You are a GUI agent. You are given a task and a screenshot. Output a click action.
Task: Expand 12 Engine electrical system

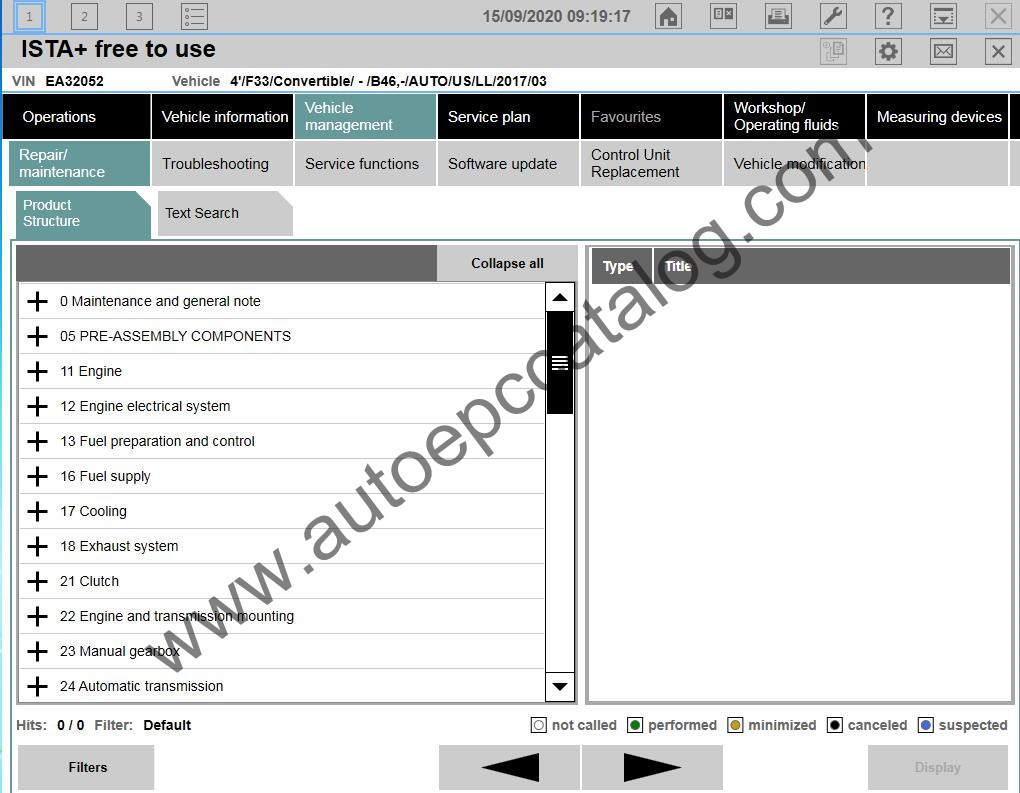click(x=38, y=407)
